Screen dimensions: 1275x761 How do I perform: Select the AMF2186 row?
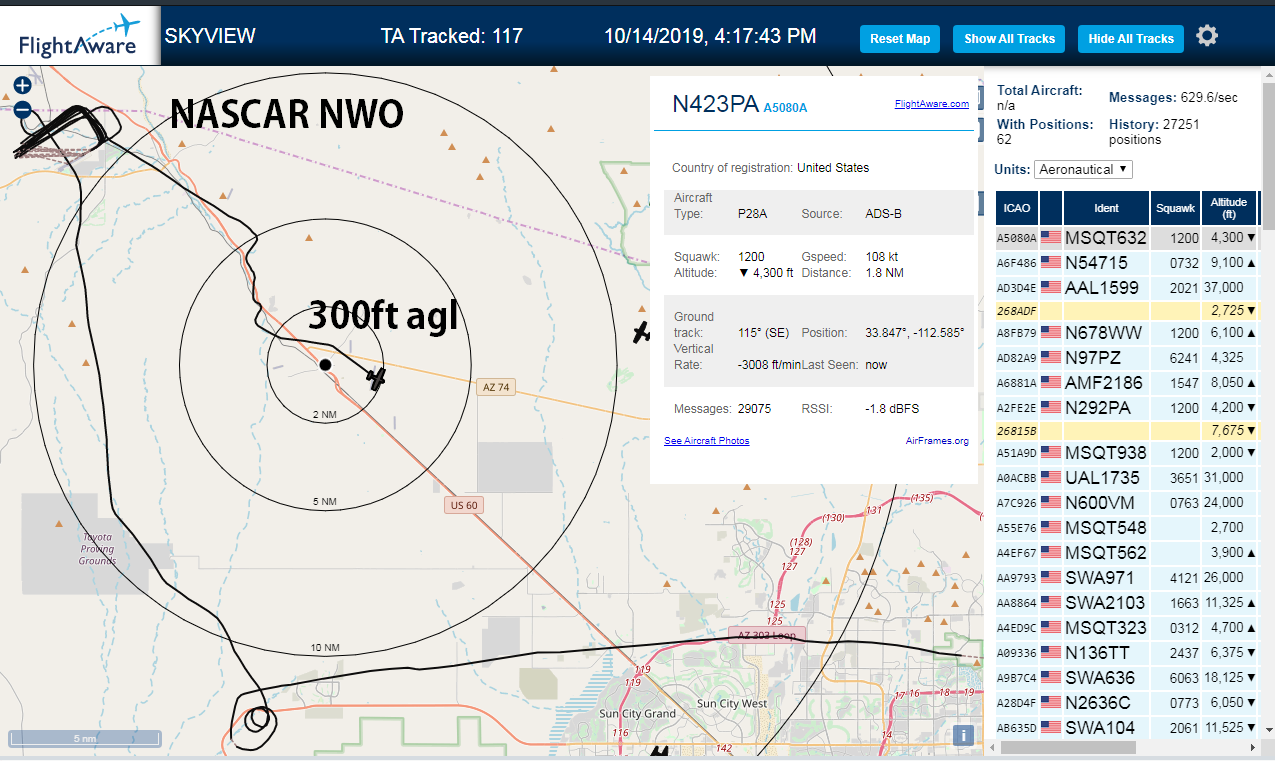tap(1126, 382)
